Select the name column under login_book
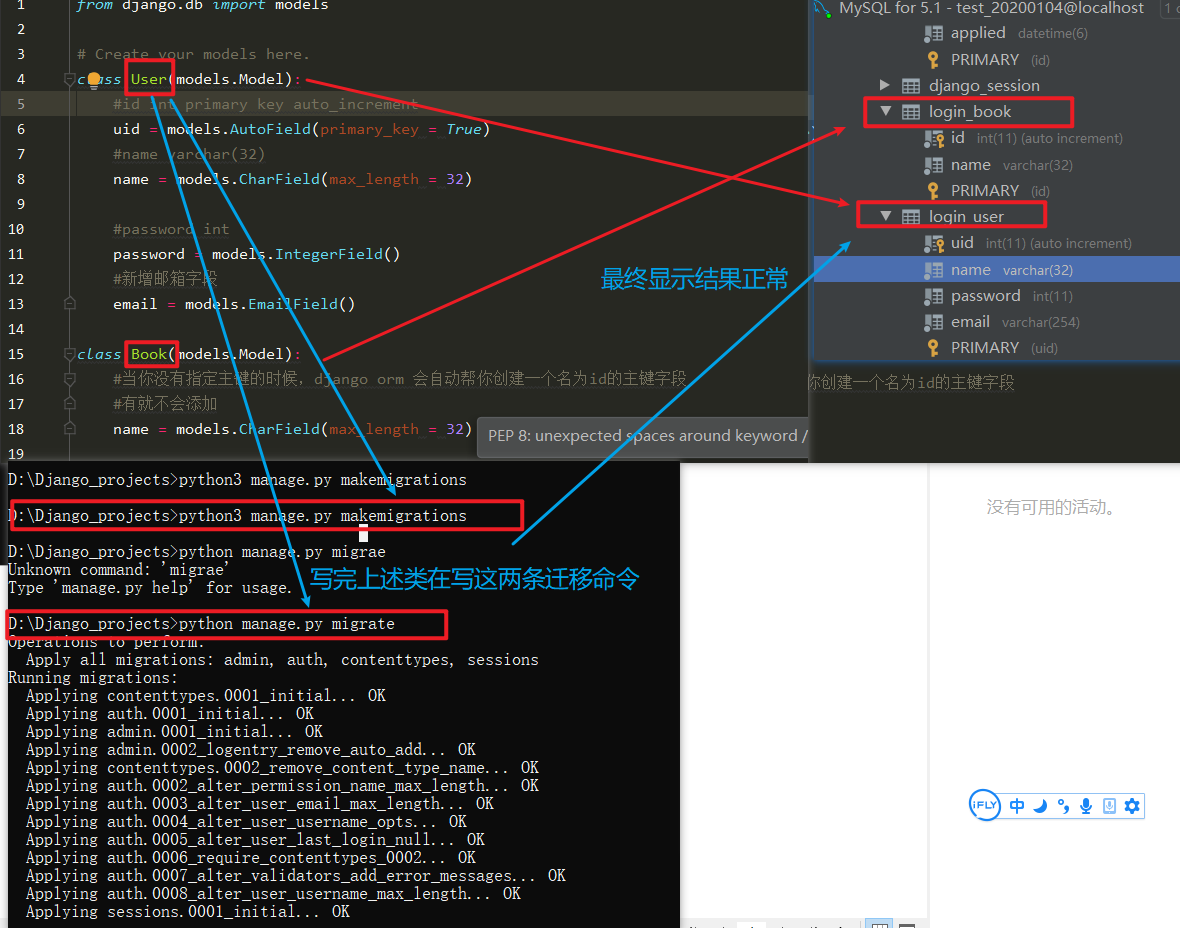The image size is (1180, 928). (997, 165)
